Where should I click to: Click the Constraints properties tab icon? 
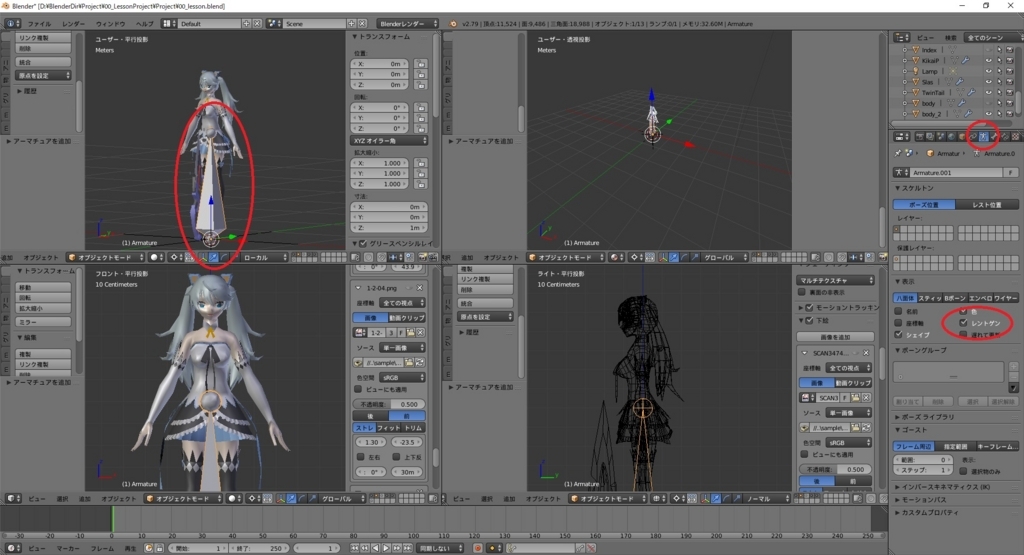point(972,136)
